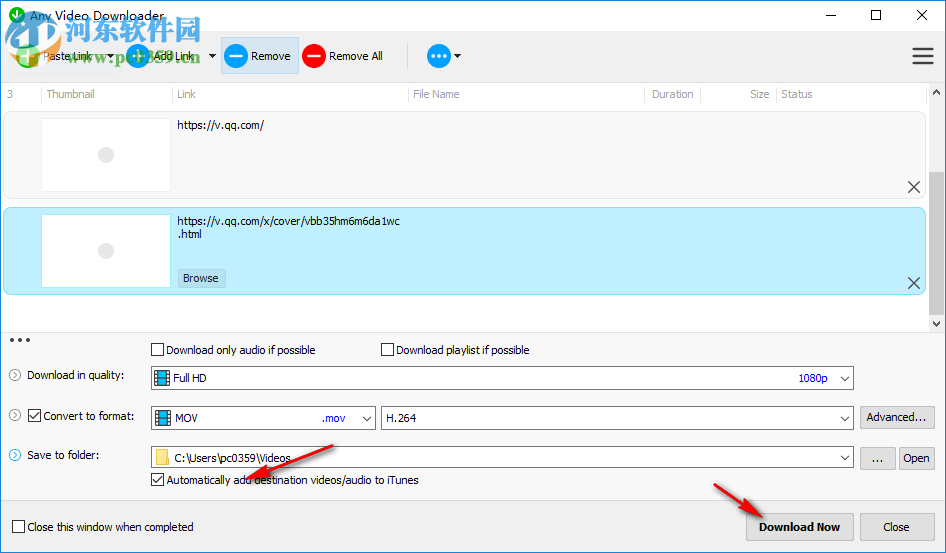Click the list scrollbar up arrow
Image resolution: width=946 pixels, height=553 pixels.
pyautogui.click(x=936, y=93)
